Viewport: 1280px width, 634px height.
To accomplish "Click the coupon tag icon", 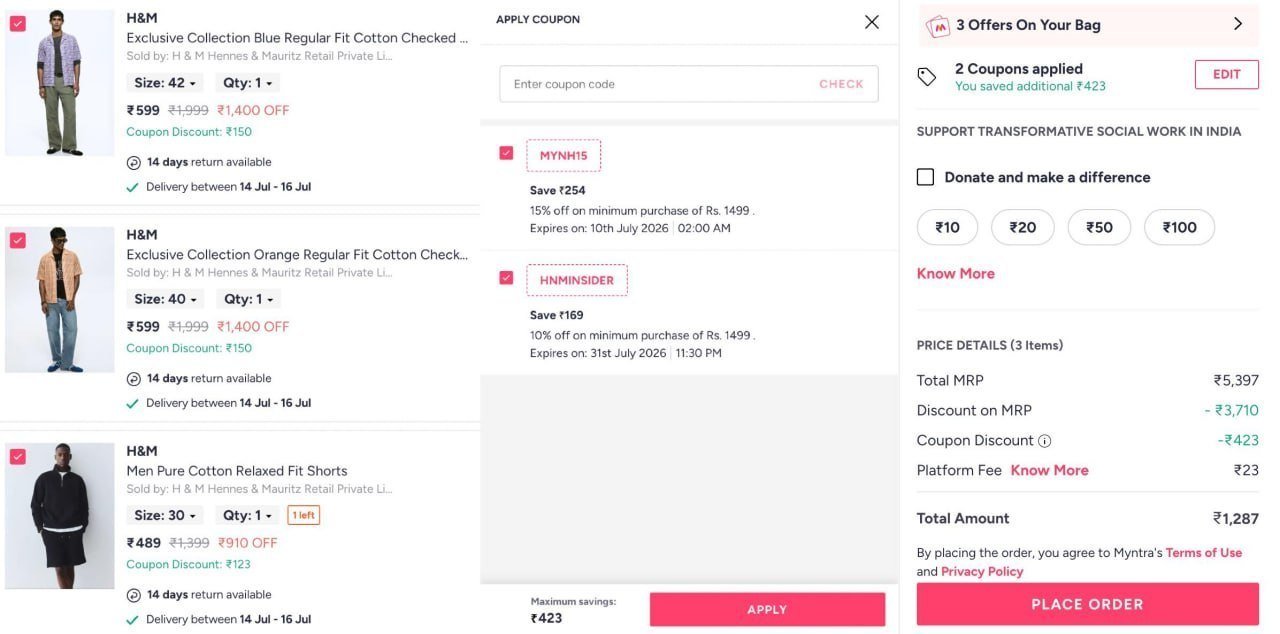I will click(x=927, y=77).
